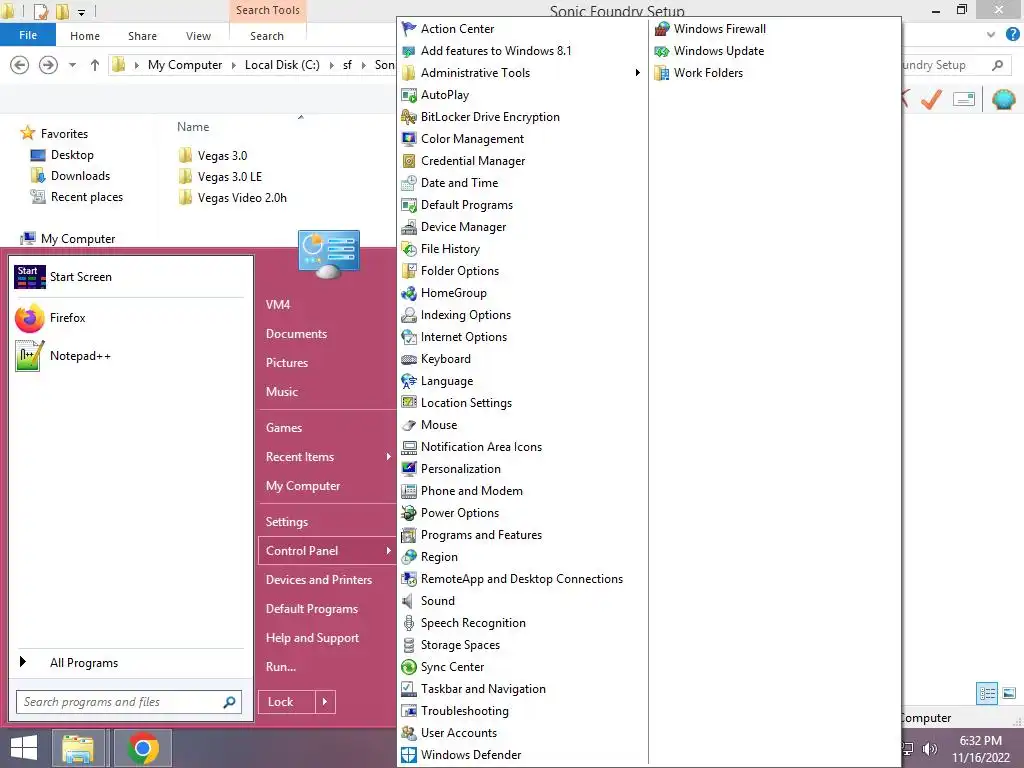This screenshot has height=768, width=1024.
Task: Open Speech Recognition microphone icon
Action: (x=409, y=623)
